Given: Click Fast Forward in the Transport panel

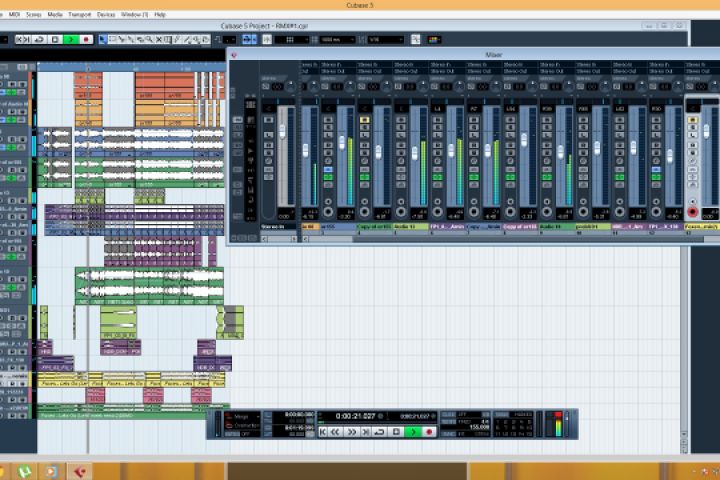Looking at the screenshot, I should pos(351,432).
